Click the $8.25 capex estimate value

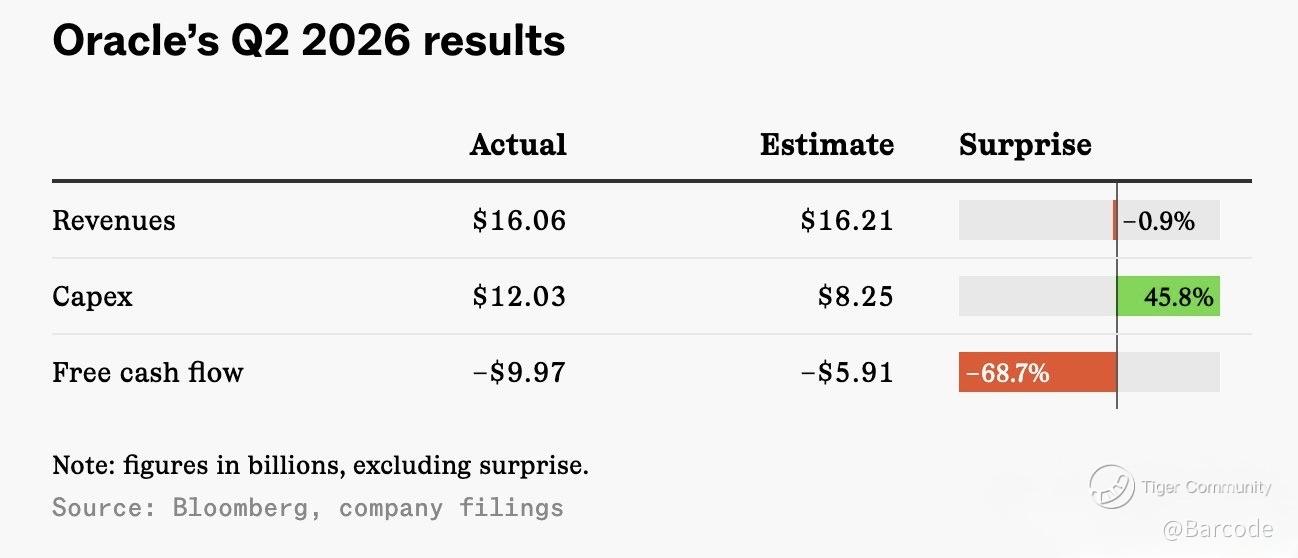[x=855, y=296]
